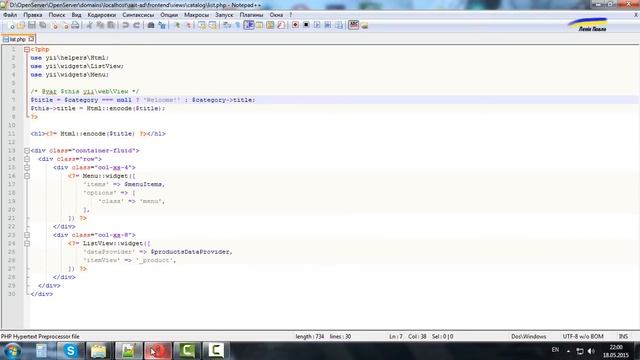Open the Function List toolbar icon
This screenshot has width=640, height=360.
281,25
